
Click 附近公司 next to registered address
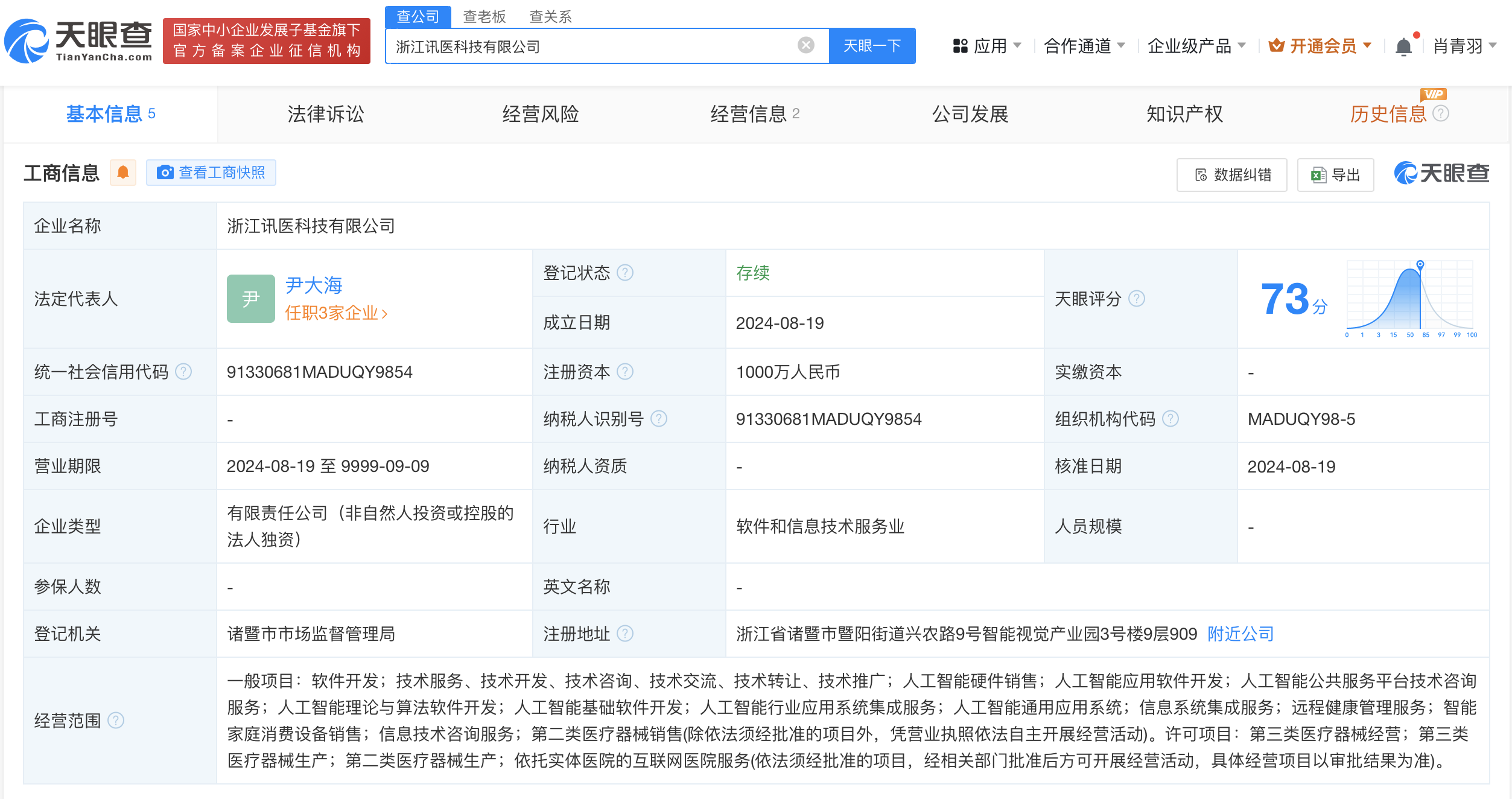pyautogui.click(x=1240, y=634)
